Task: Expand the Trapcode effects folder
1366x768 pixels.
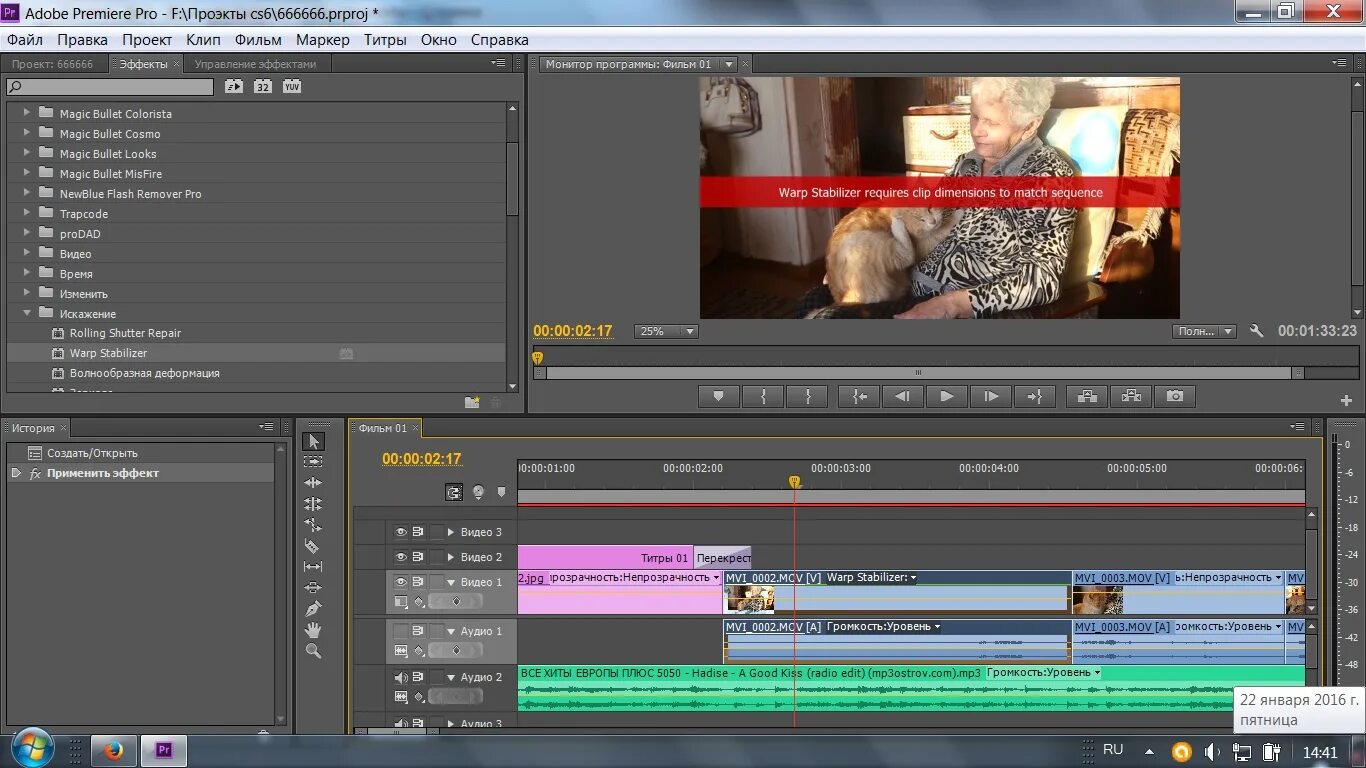Action: [27, 213]
